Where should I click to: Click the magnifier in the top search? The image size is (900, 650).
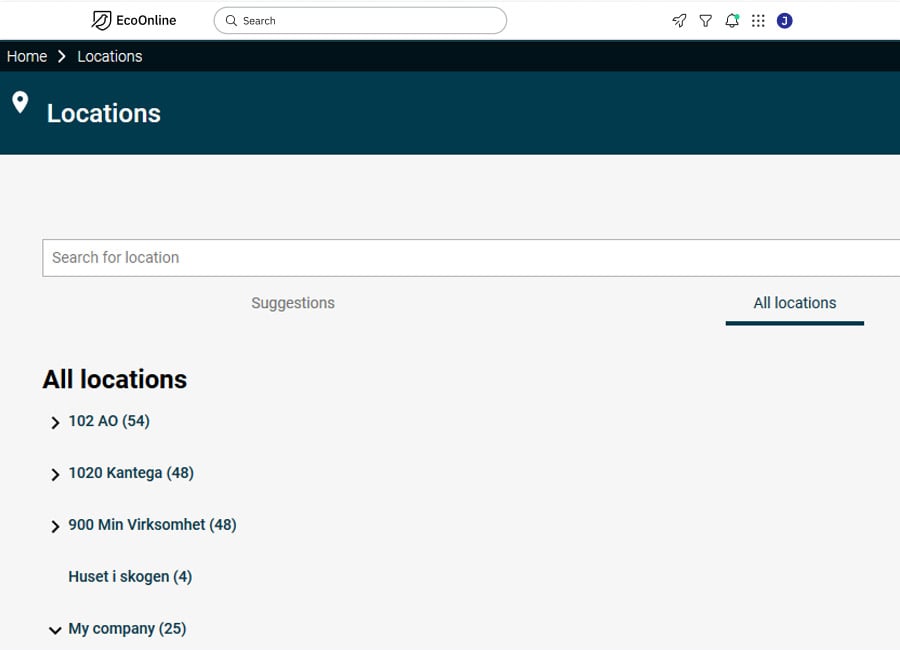[231, 21]
